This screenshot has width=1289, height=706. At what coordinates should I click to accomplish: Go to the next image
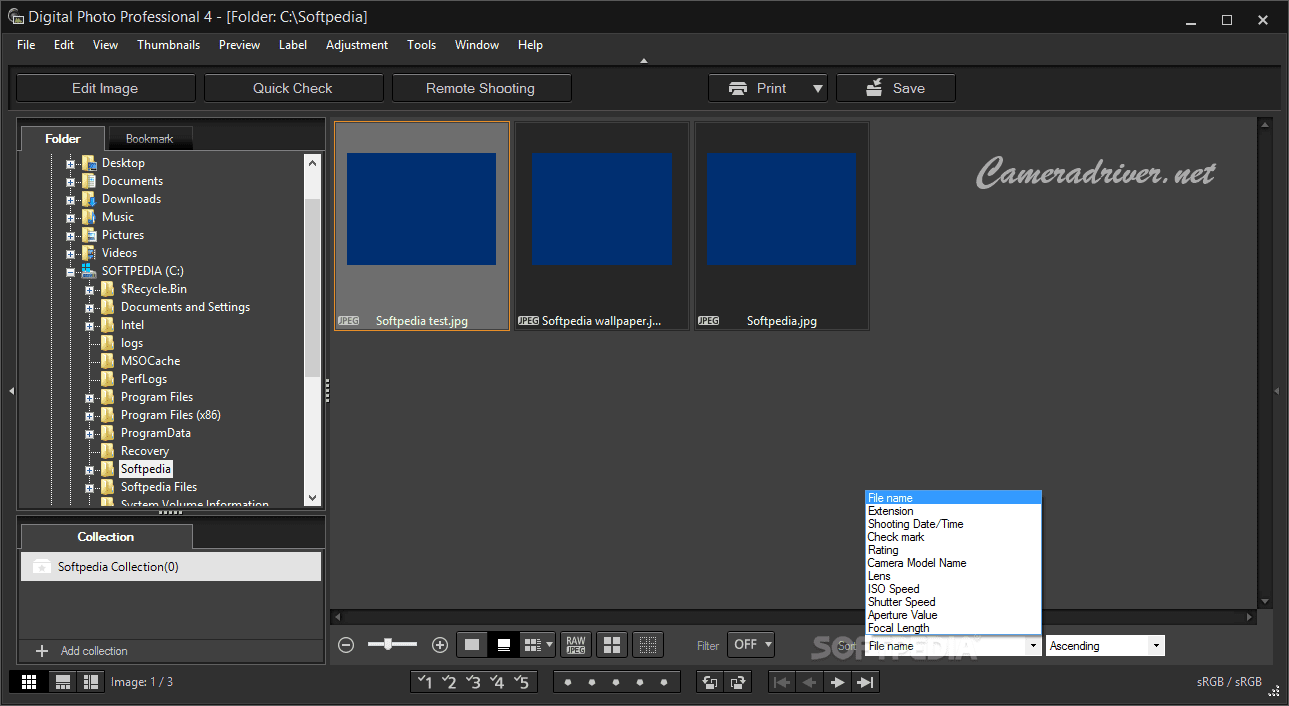click(838, 682)
